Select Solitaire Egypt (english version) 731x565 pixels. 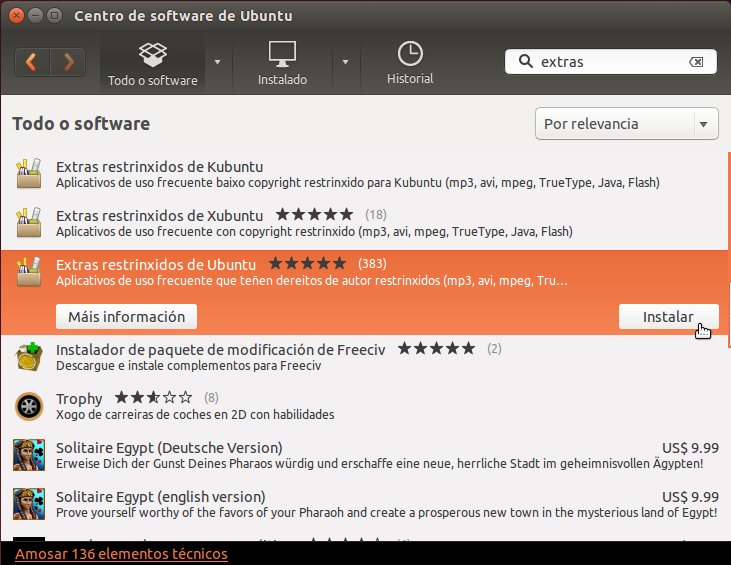(x=364, y=504)
